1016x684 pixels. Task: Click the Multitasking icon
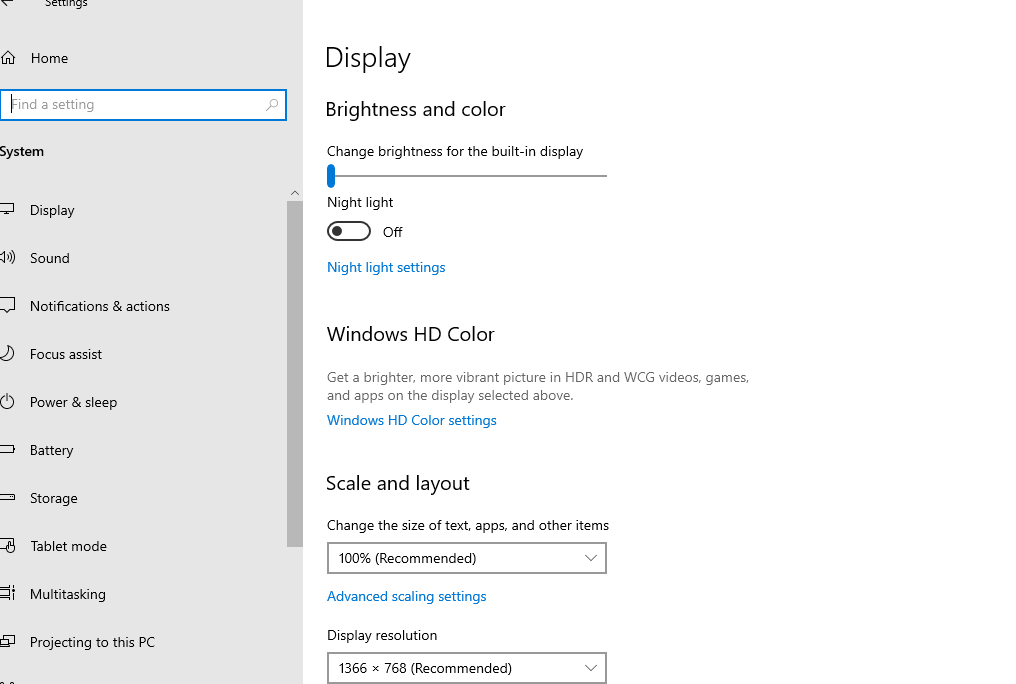tap(8, 594)
